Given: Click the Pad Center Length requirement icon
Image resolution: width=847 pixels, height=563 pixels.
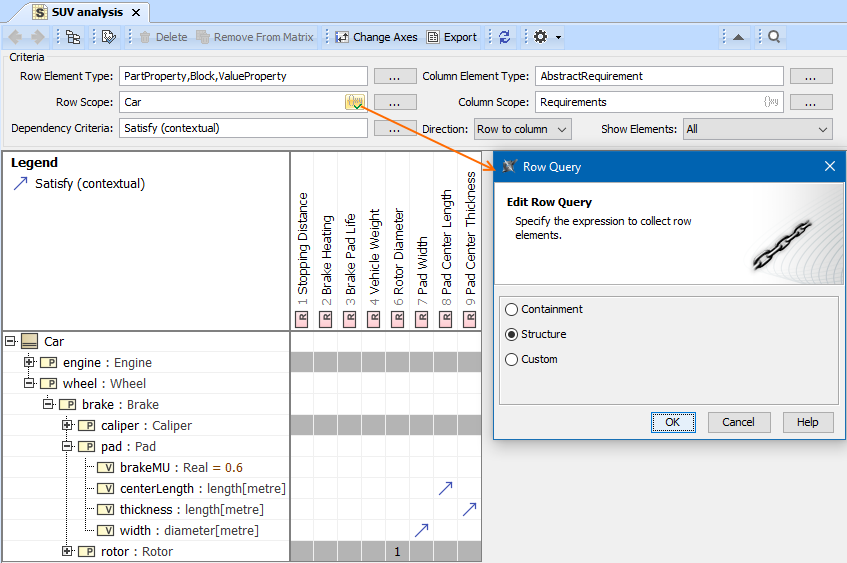Looking at the screenshot, I should [x=445, y=319].
